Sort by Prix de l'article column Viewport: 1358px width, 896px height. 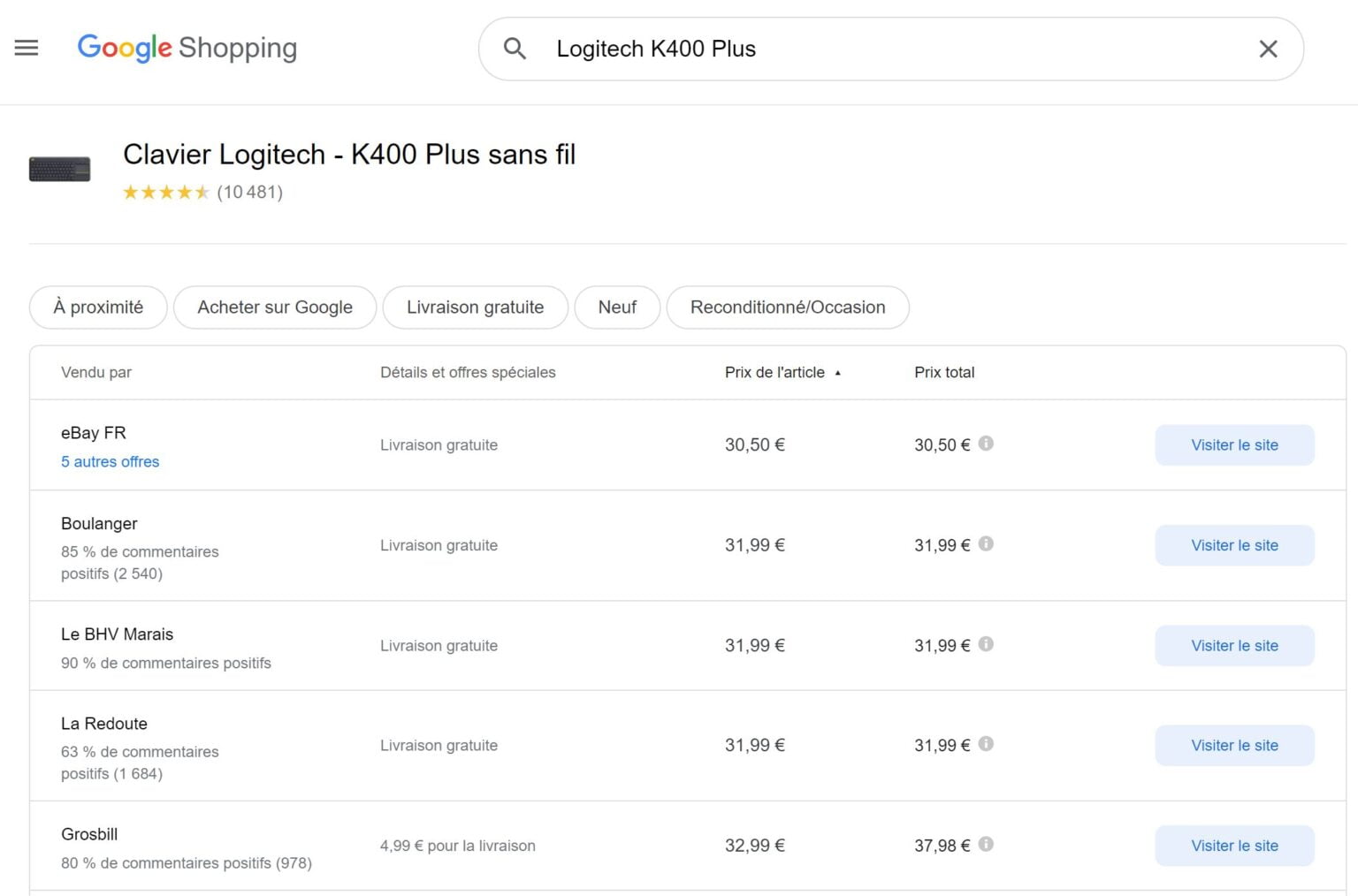pos(774,372)
